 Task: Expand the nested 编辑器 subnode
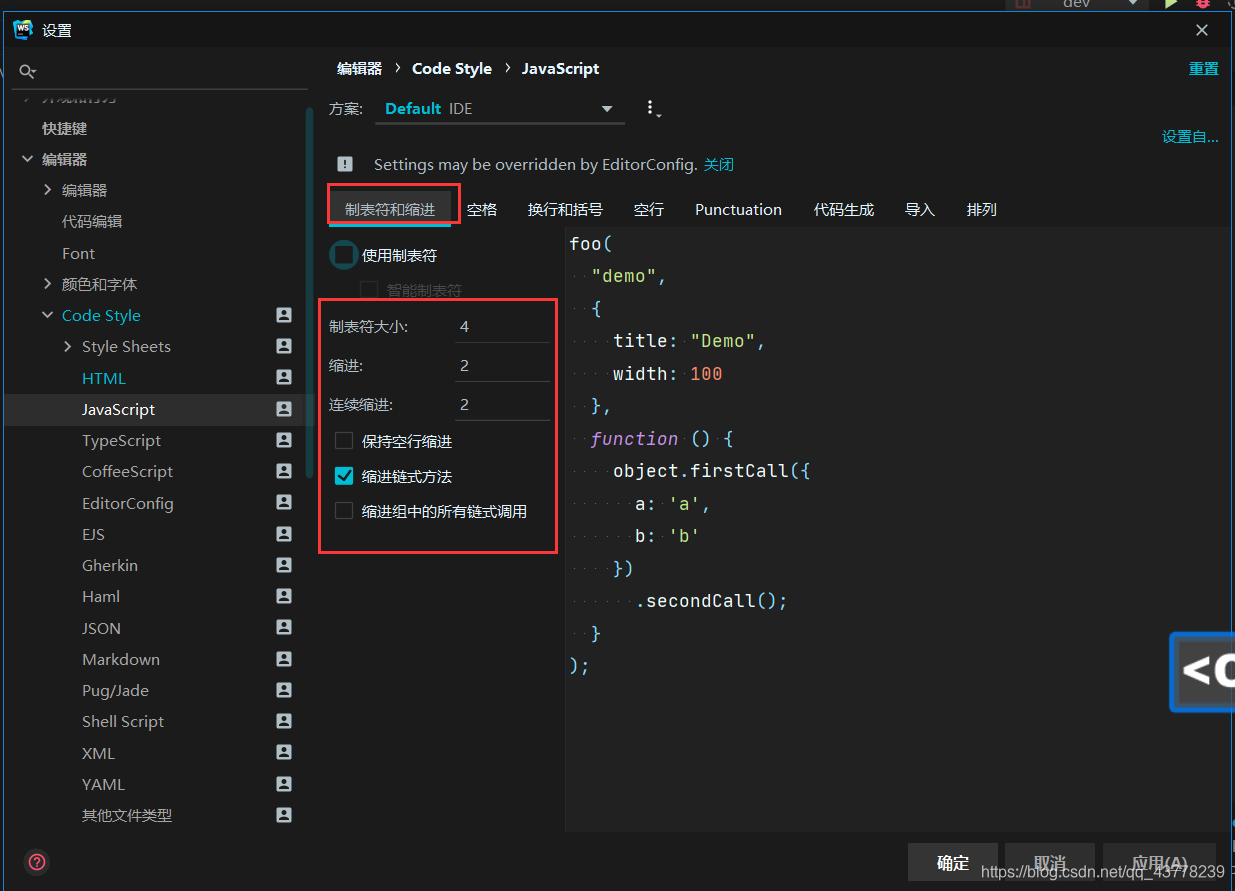[48, 190]
